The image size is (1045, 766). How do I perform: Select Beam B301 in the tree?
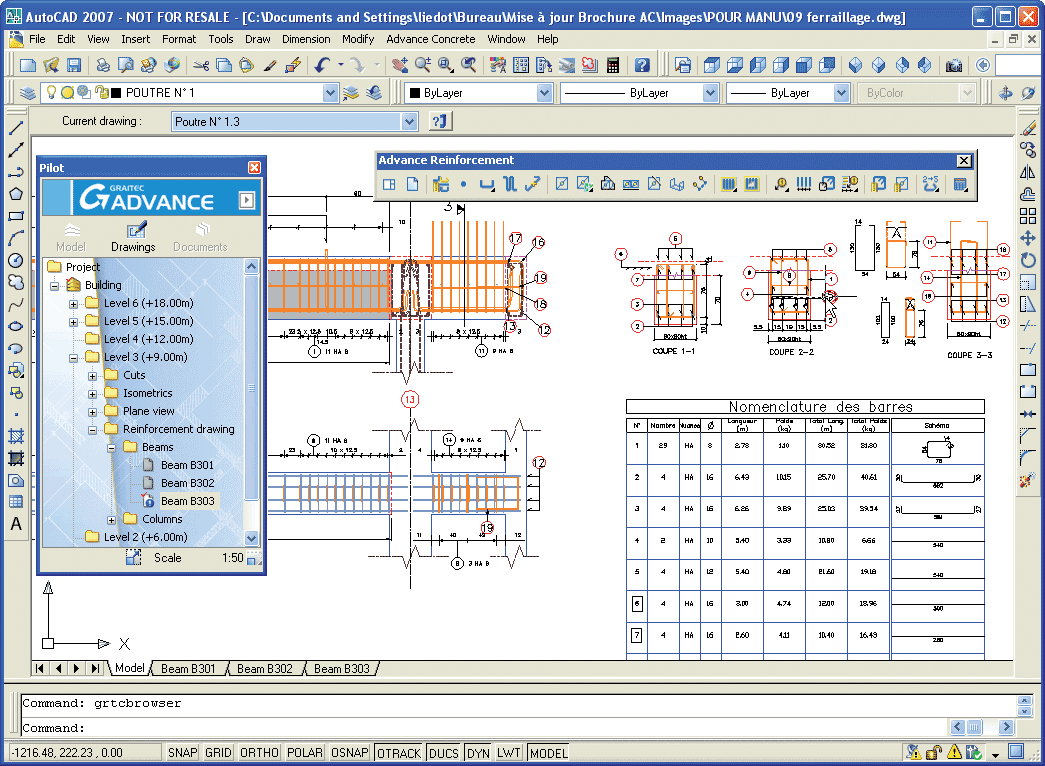[187, 465]
